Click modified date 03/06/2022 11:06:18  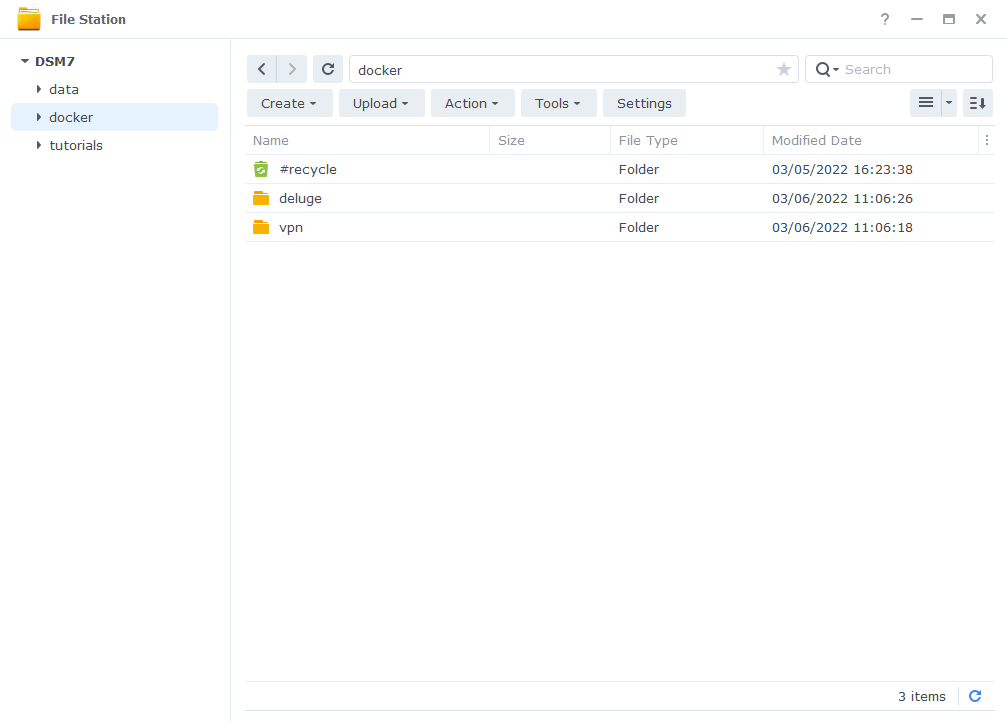842,227
